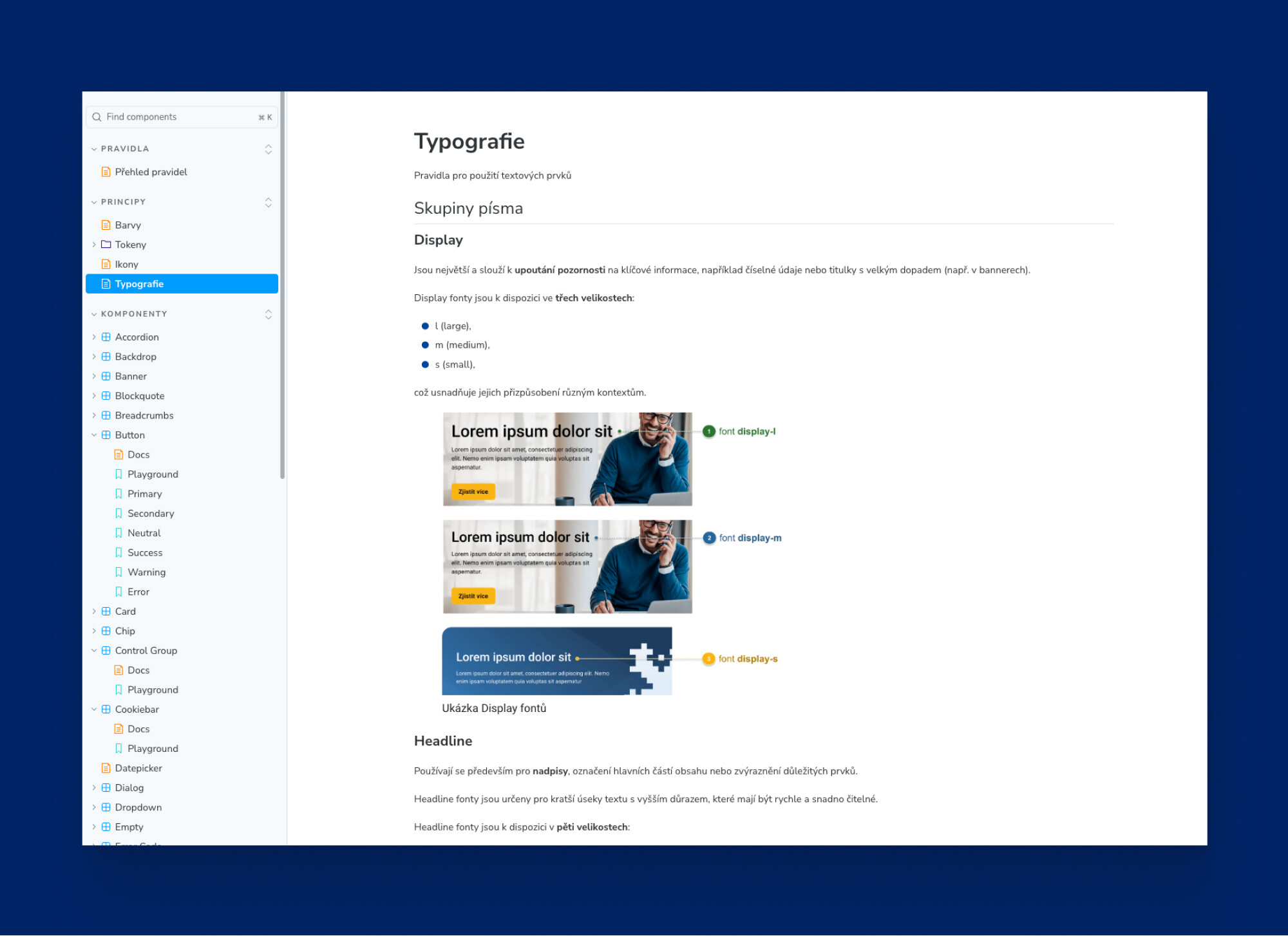Focus the Find components search field
This screenshot has width=1288, height=936.
[182, 117]
